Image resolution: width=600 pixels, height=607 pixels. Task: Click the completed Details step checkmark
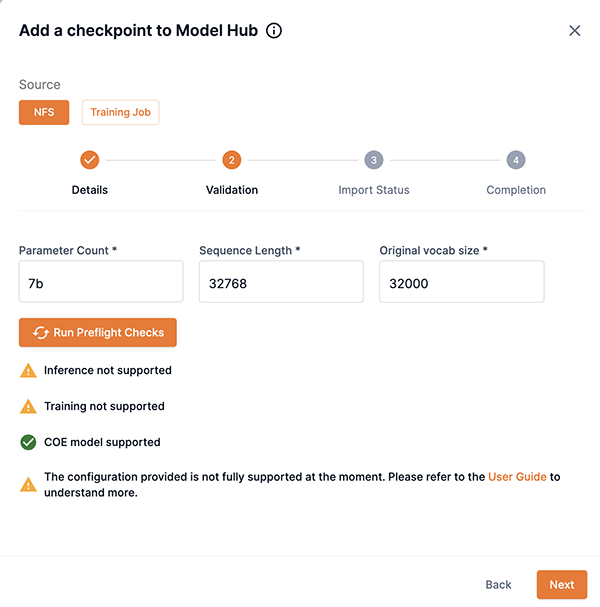(89, 160)
